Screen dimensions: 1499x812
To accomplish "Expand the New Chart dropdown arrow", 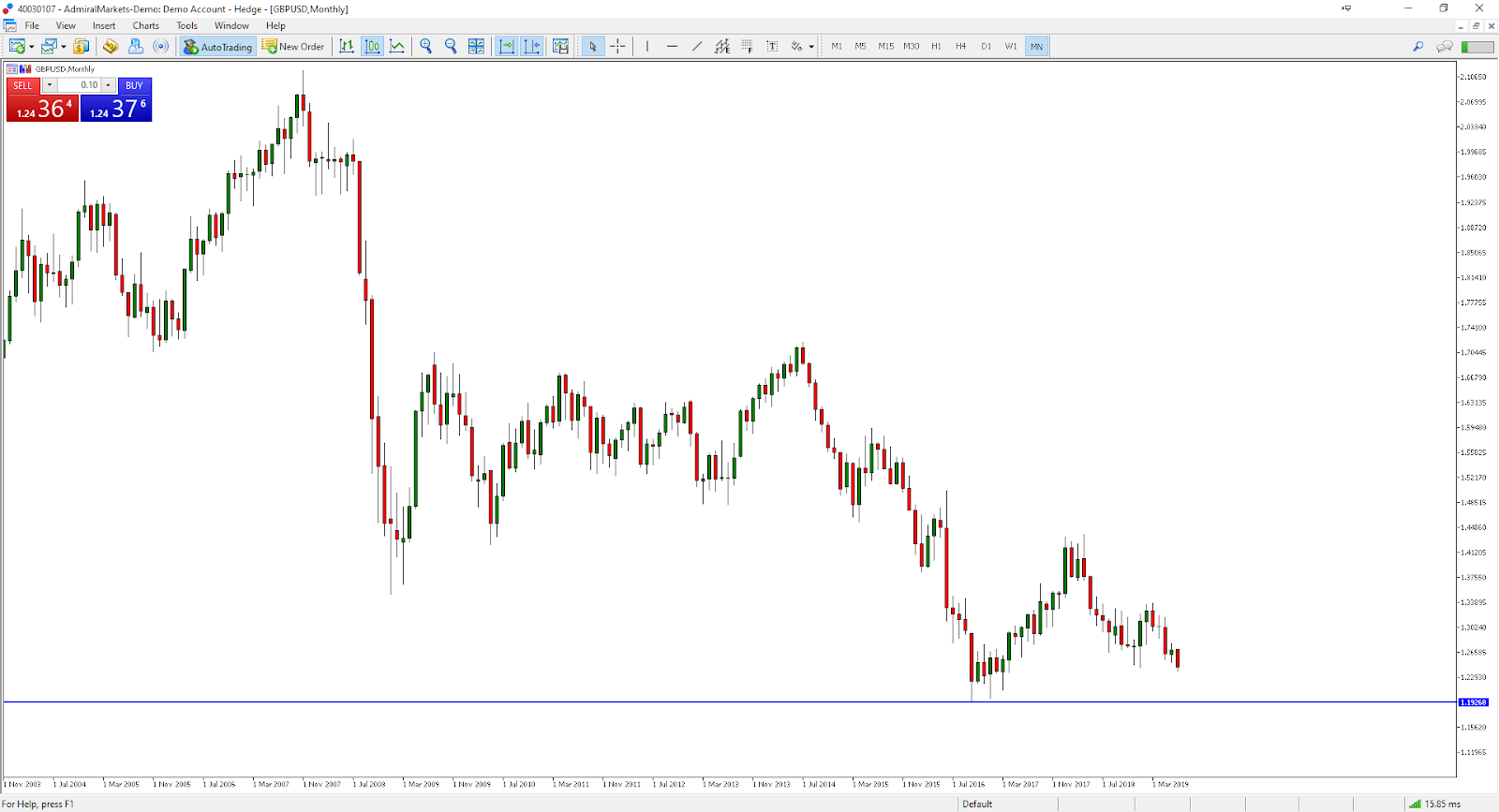I will tap(32, 47).
